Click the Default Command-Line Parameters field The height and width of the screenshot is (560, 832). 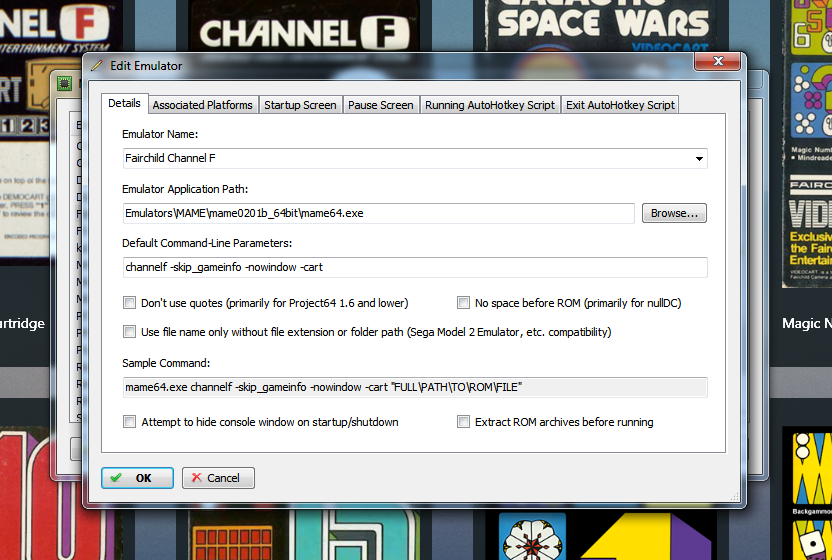(x=415, y=268)
